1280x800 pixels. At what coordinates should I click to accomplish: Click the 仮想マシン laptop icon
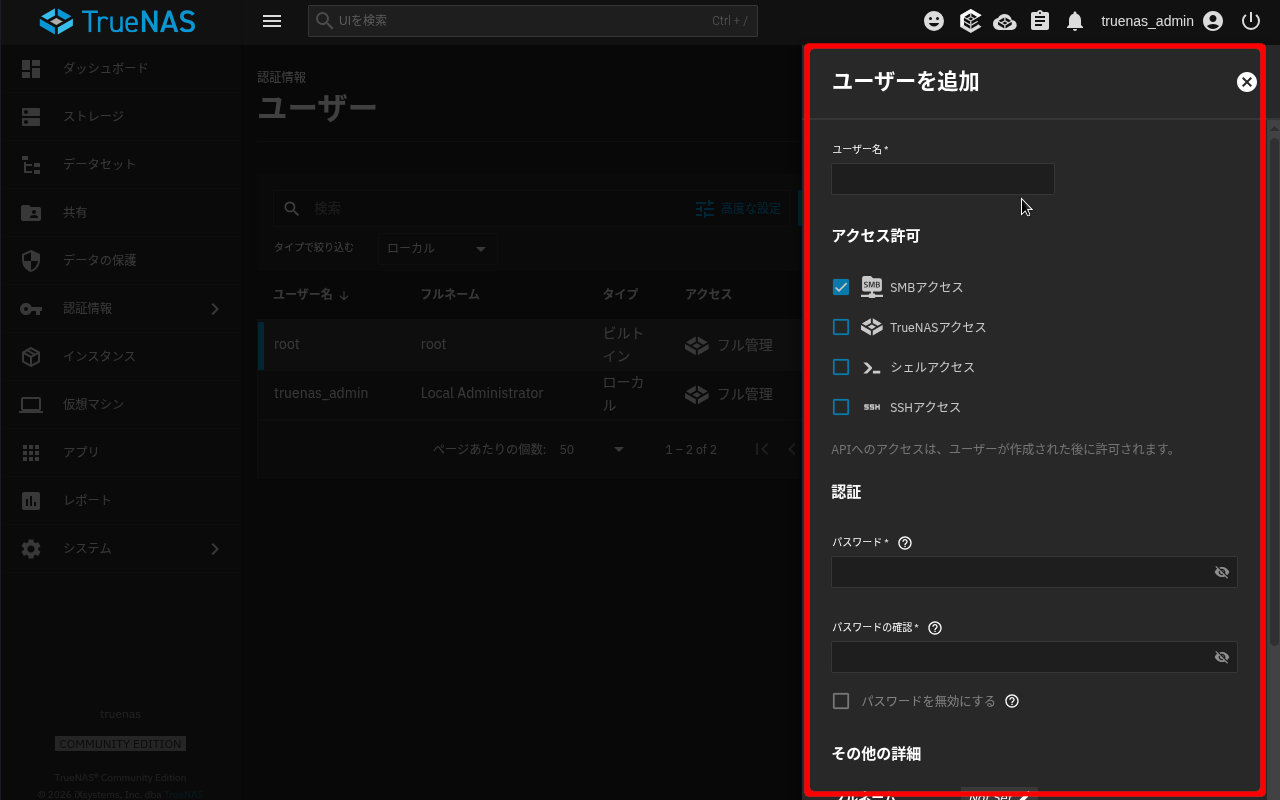[31, 404]
